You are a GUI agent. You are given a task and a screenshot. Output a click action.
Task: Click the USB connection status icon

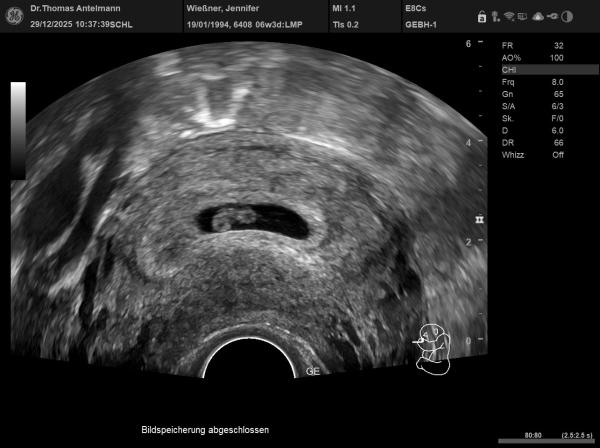pos(551,16)
